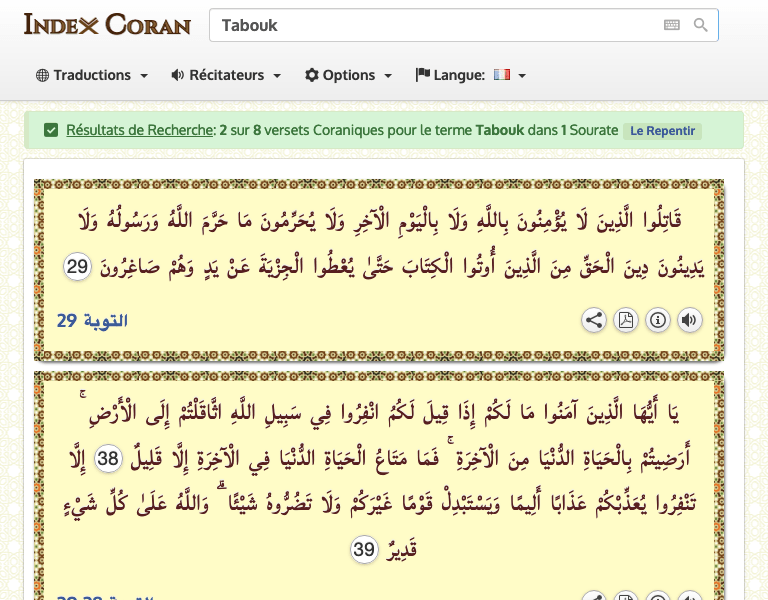The image size is (768, 600).
Task: Open the Récitateurs dropdown
Action: click(x=226, y=75)
